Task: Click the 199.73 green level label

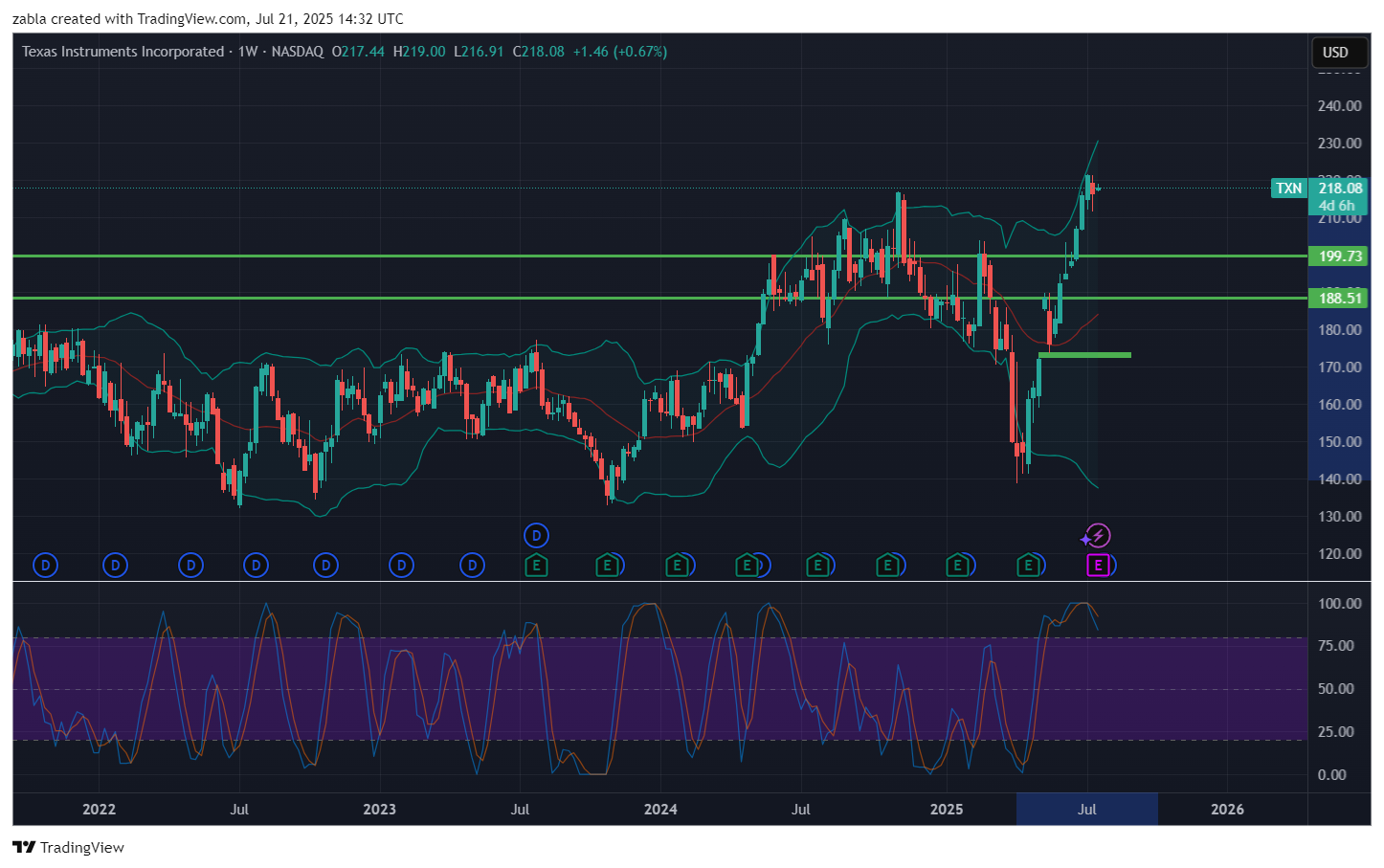Action: click(x=1339, y=256)
